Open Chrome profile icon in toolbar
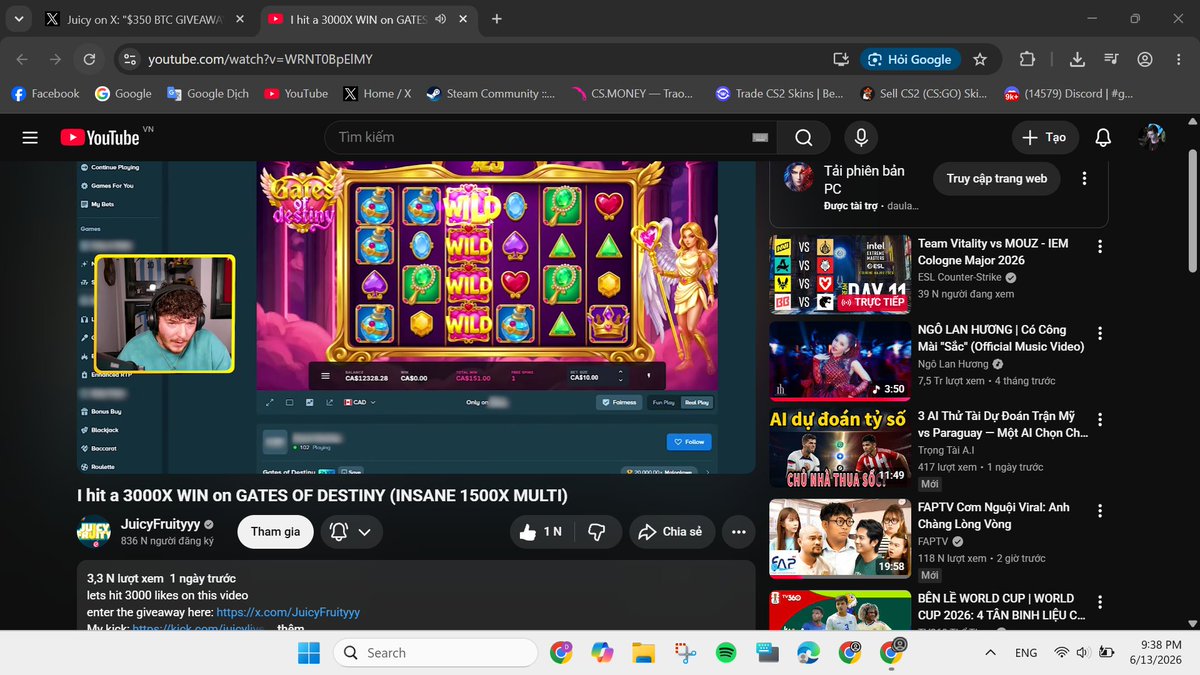1200x675 pixels. pos(1145,59)
